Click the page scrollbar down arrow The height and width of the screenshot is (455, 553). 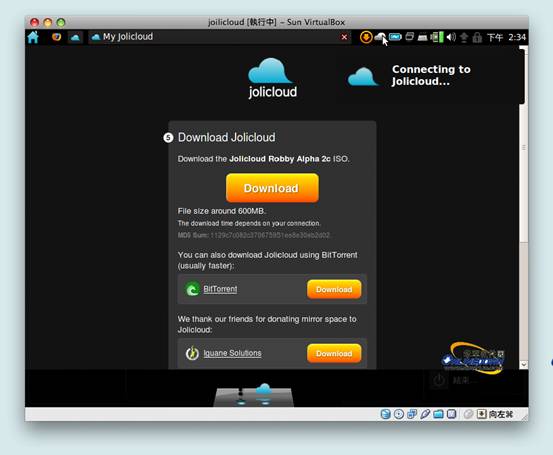tap(523, 364)
